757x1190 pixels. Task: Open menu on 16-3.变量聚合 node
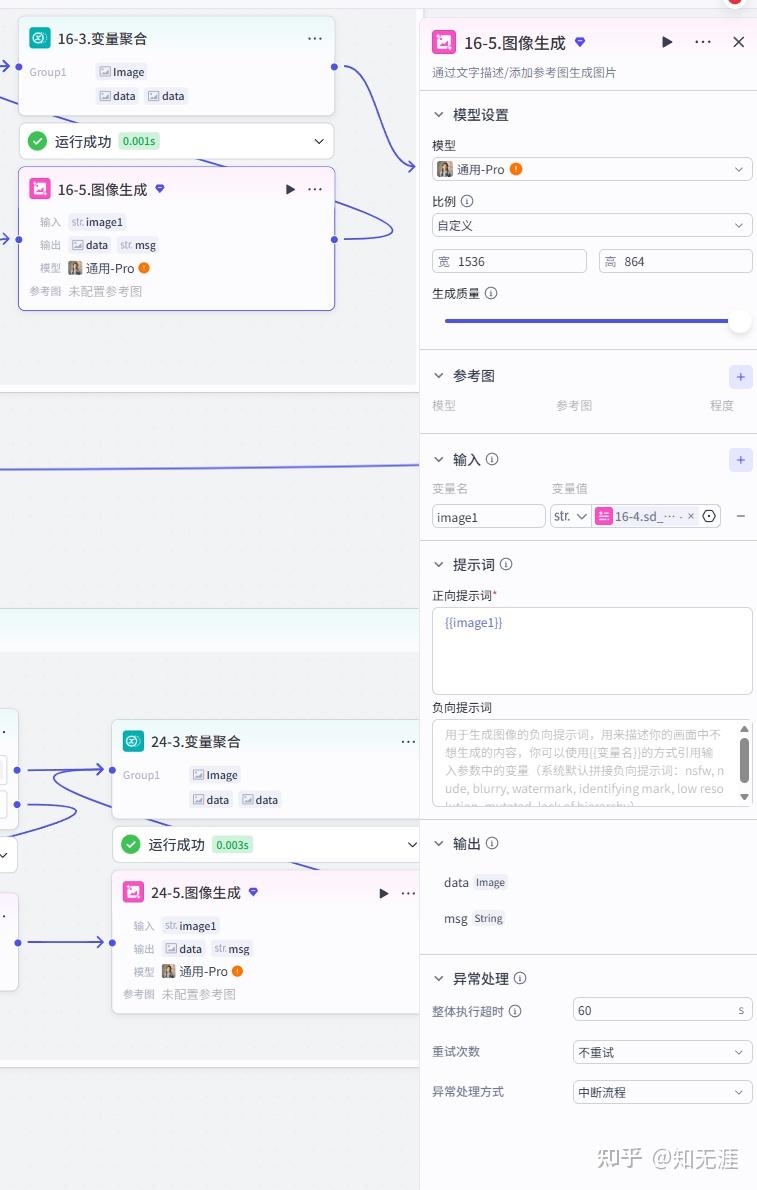(x=314, y=39)
